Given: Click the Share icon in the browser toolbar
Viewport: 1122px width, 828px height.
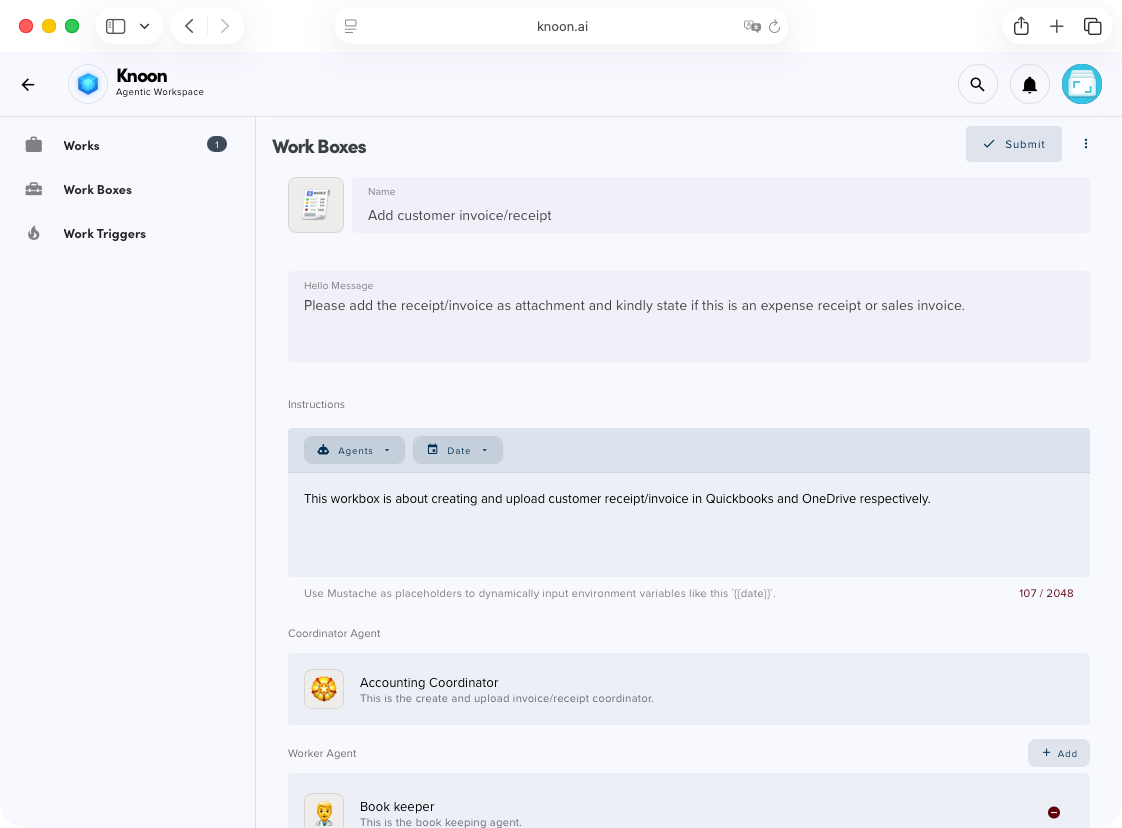Looking at the screenshot, I should point(1021,26).
